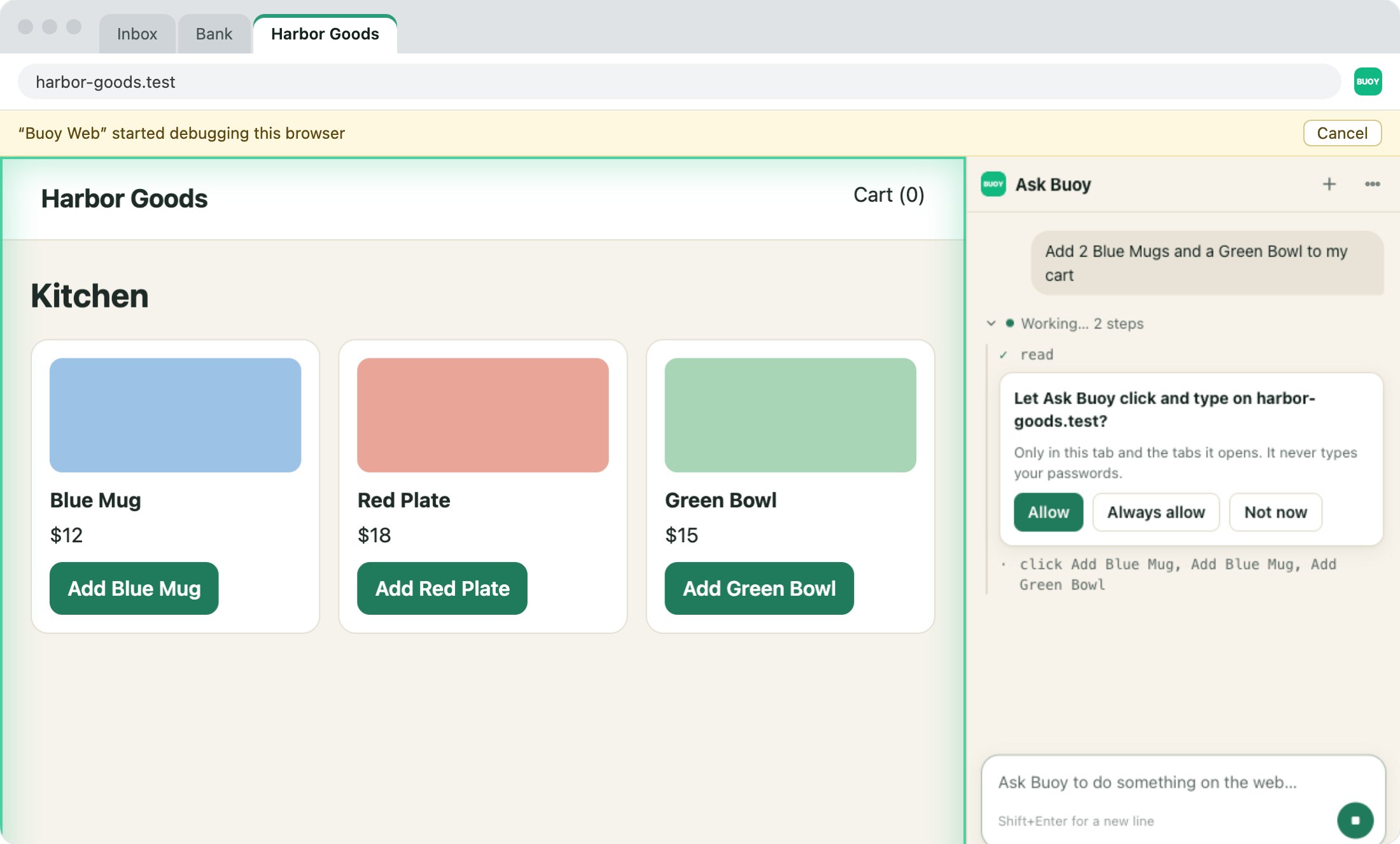Click the Blue Mug product name
The image size is (1400, 844).
click(95, 500)
